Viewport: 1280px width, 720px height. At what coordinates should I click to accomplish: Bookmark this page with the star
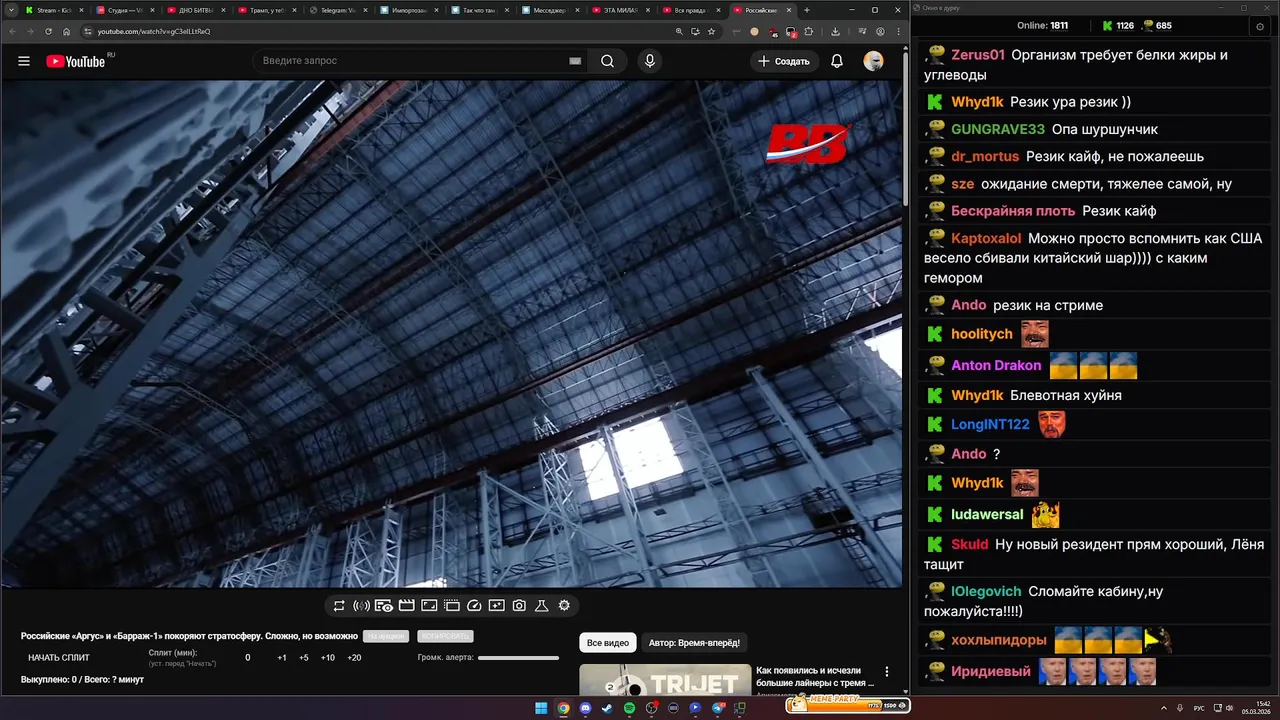[x=711, y=31]
